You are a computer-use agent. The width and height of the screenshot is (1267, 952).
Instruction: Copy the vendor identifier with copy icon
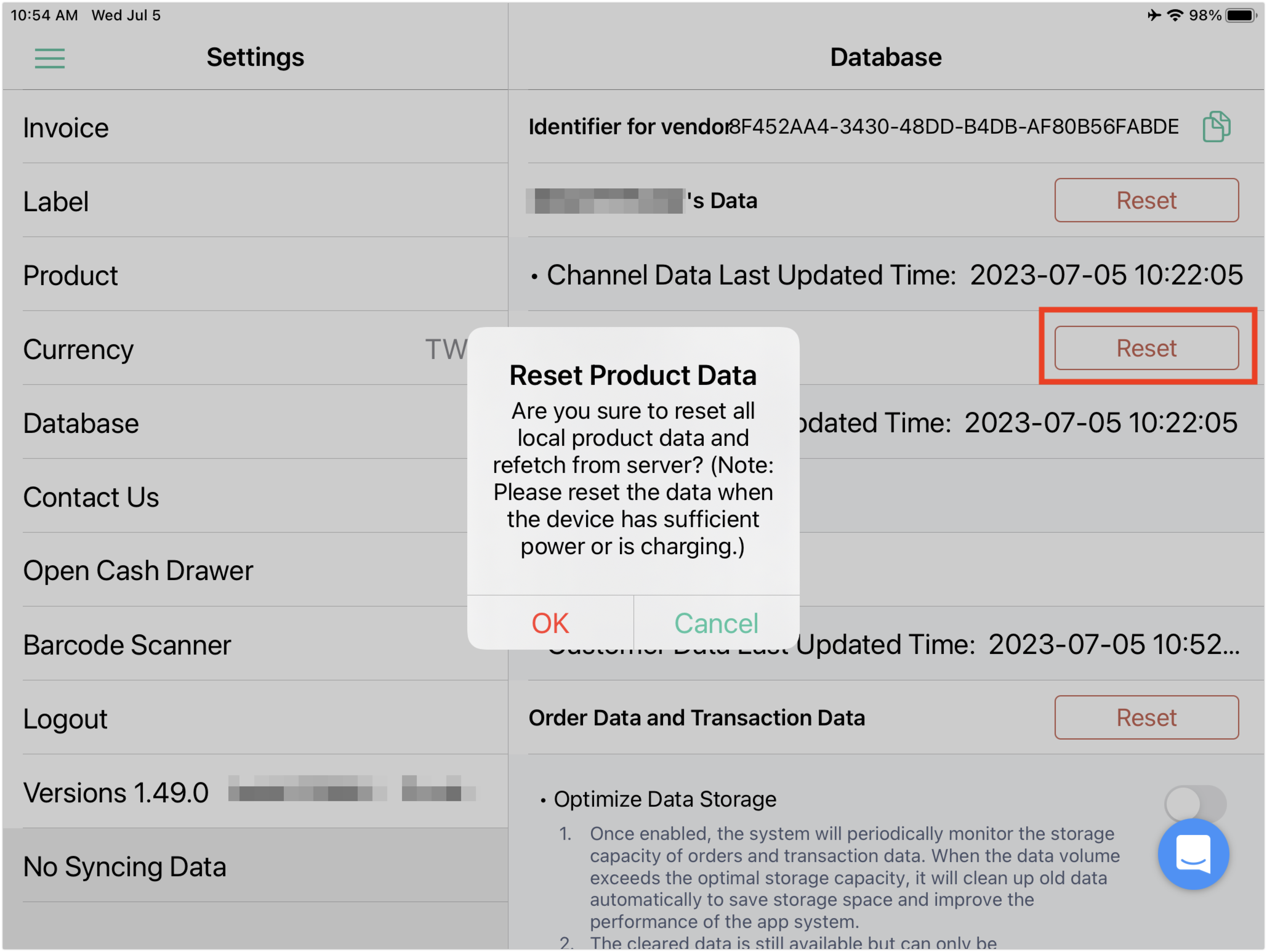pos(1217,127)
